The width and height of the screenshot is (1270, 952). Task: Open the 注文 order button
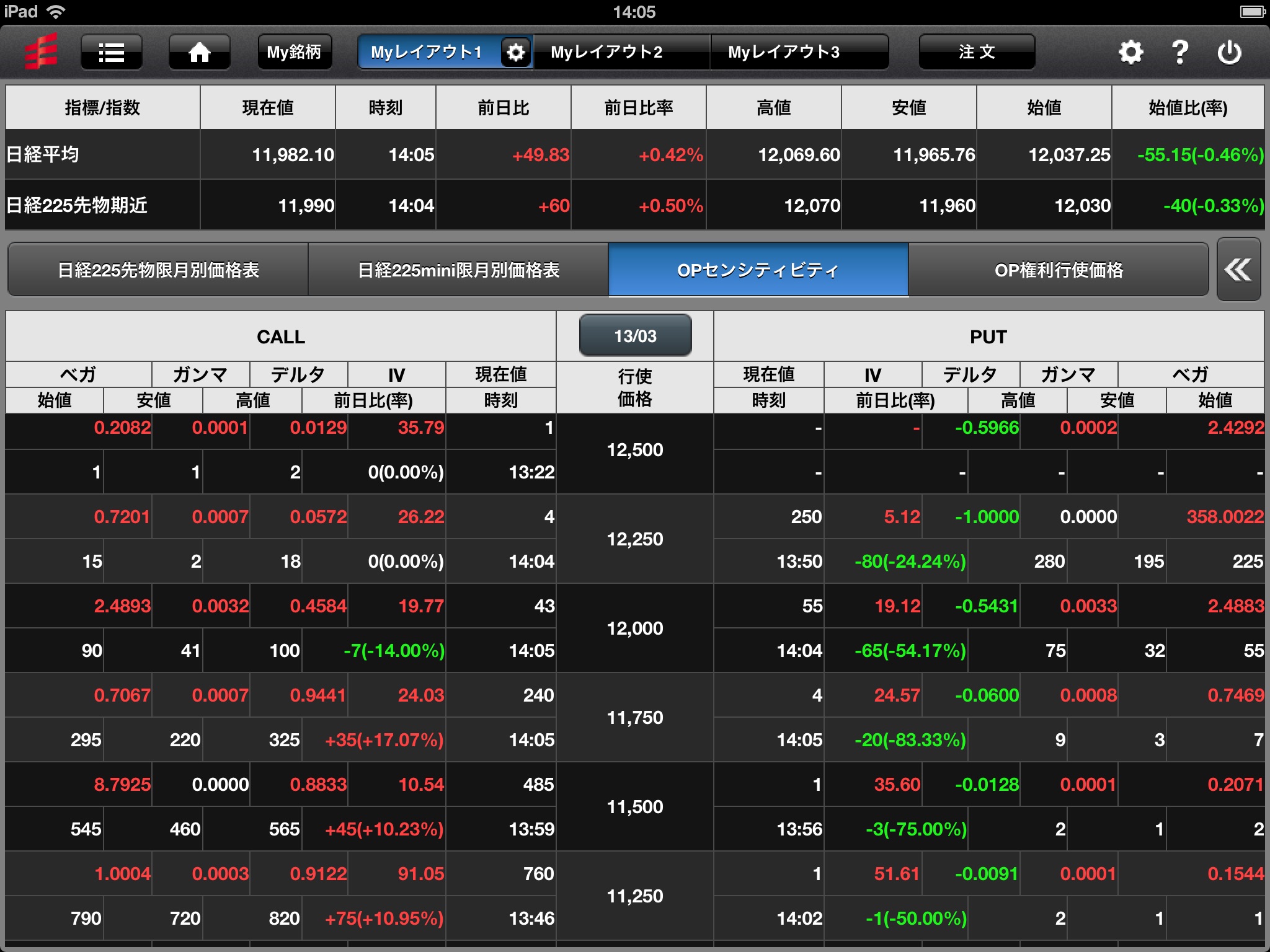click(x=977, y=52)
